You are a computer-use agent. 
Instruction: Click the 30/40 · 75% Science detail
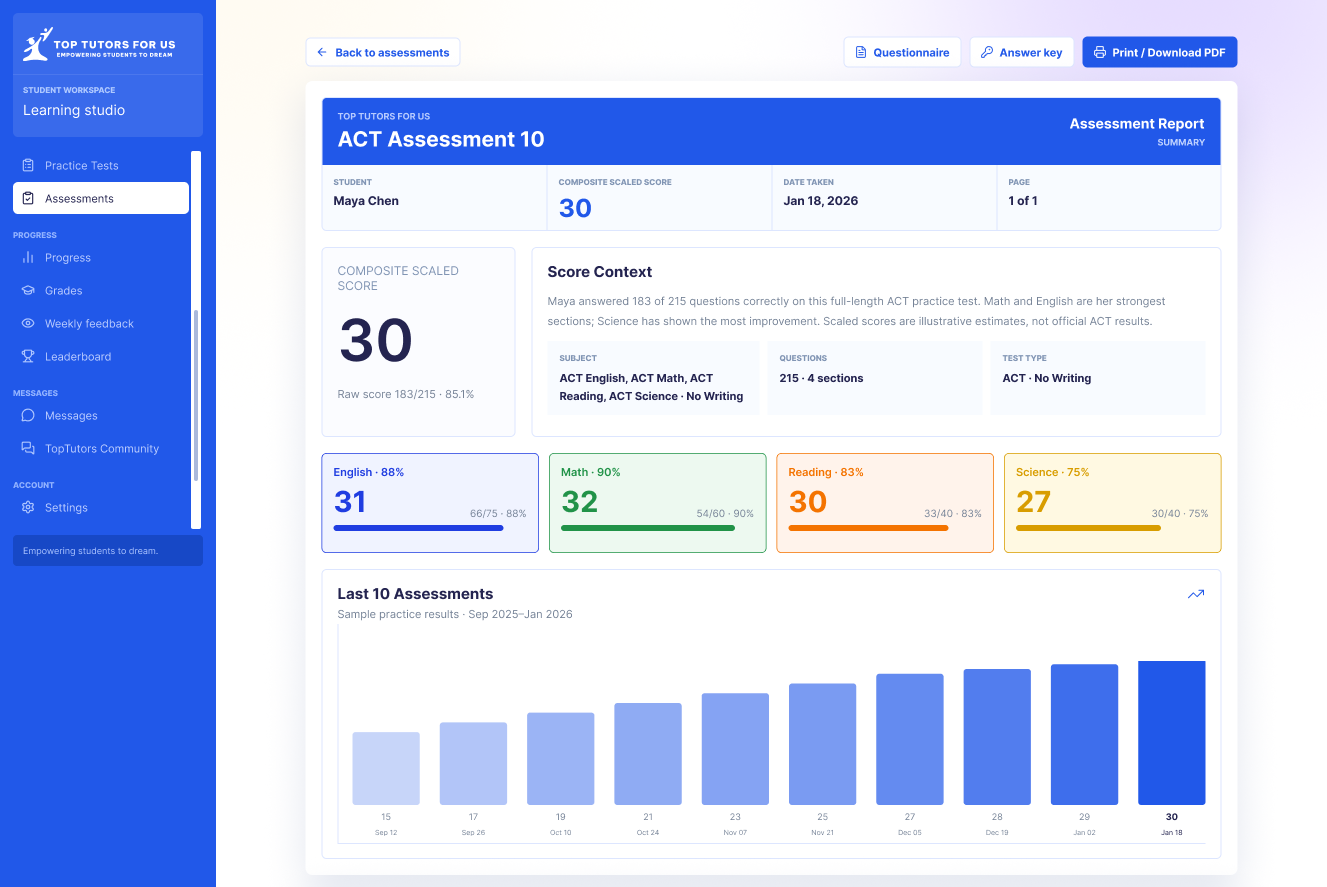coord(1180,514)
